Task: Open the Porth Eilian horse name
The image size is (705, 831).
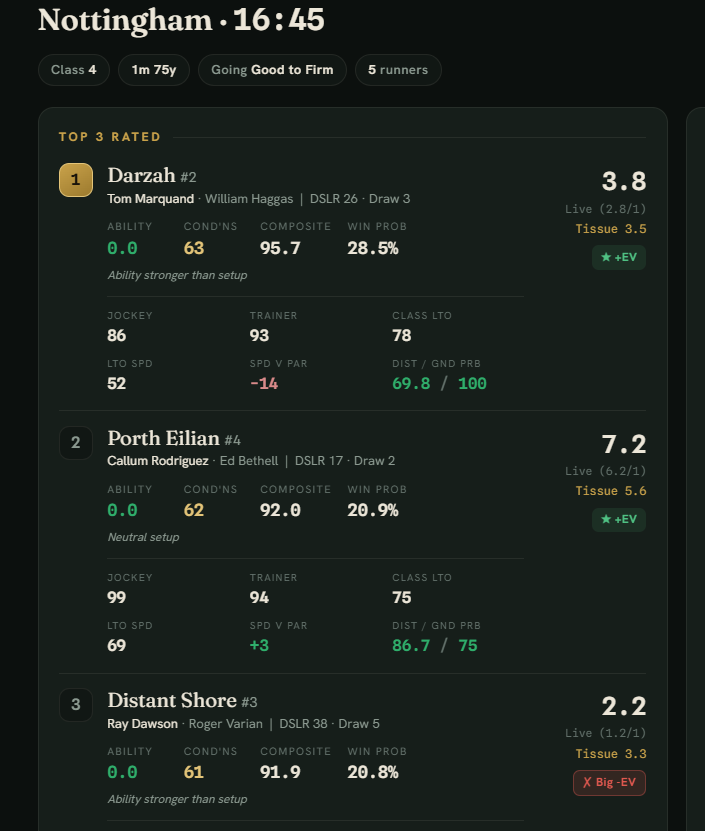Action: point(163,438)
